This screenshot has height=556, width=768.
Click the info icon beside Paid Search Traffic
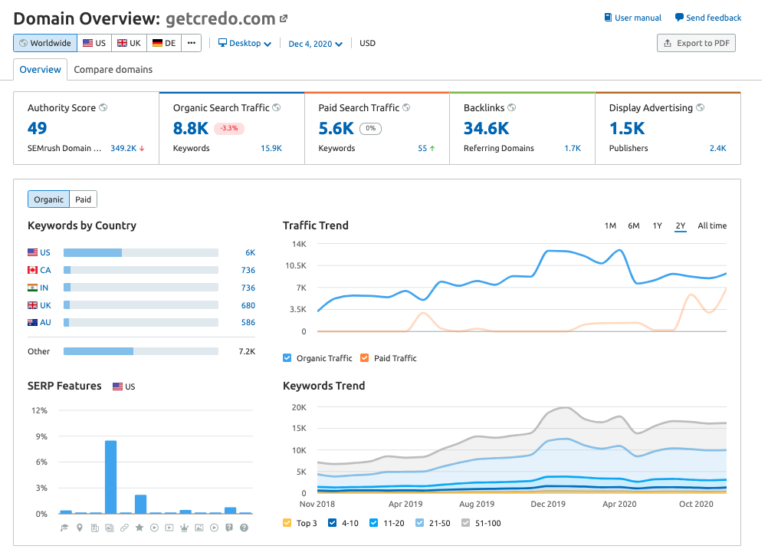[x=407, y=107]
